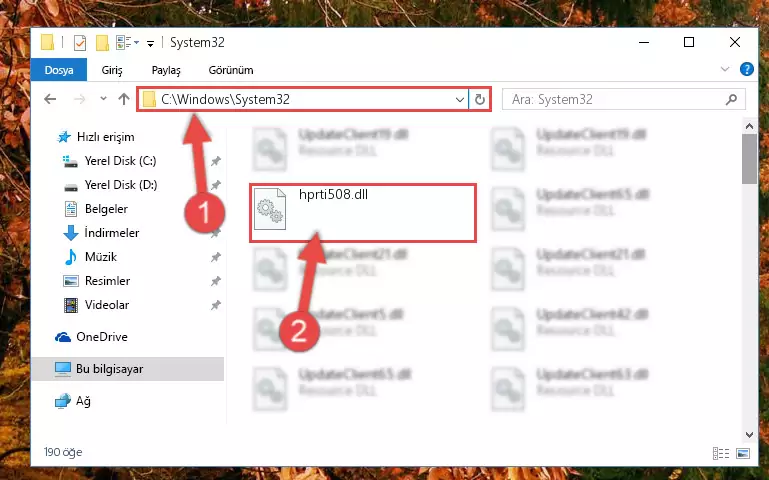Minimize the System32 window

[644, 42]
